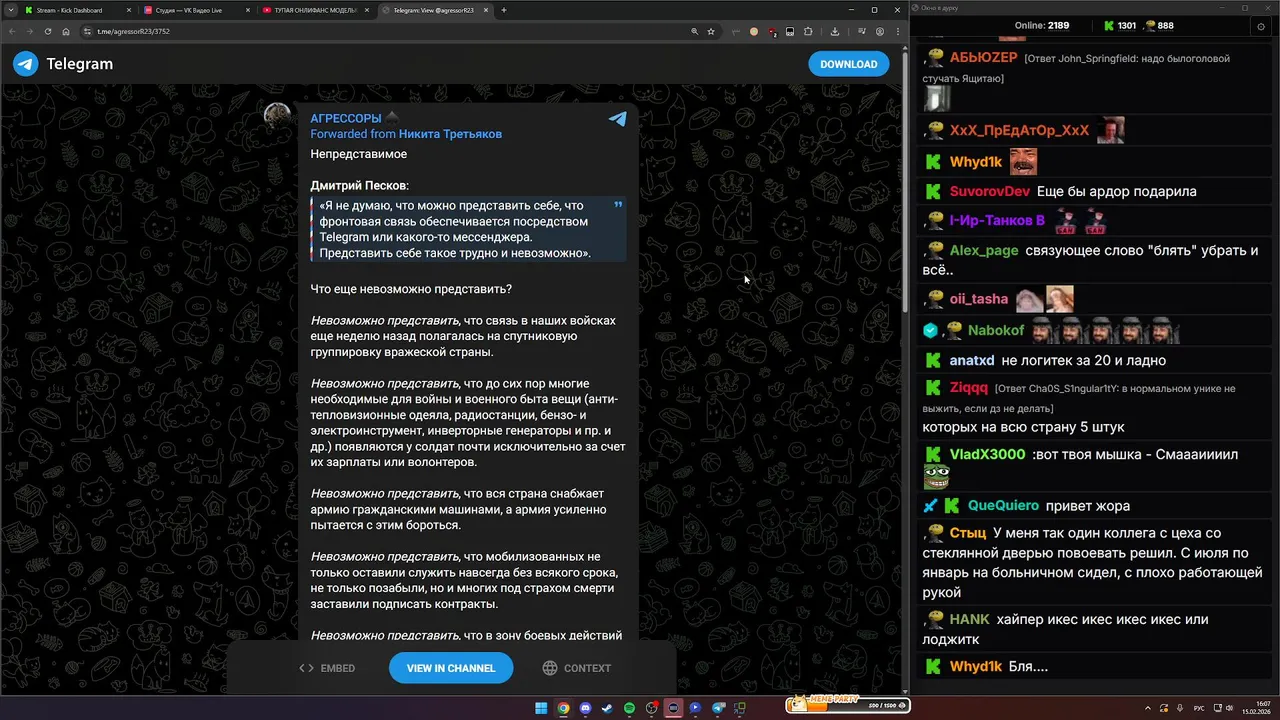The image size is (1280, 720).
Task: Click the Kick viewer count 1301
Action: point(1120,26)
